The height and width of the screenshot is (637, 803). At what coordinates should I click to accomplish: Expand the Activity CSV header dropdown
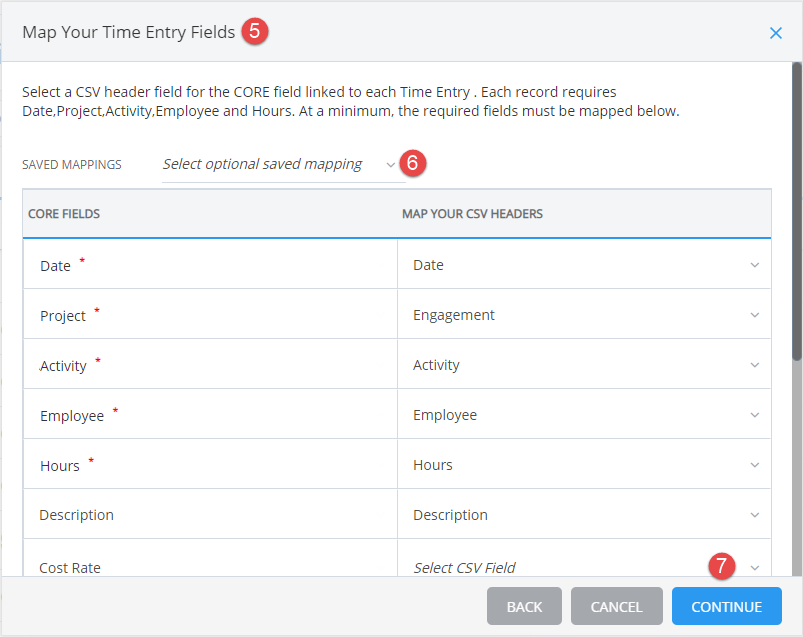pos(584,365)
